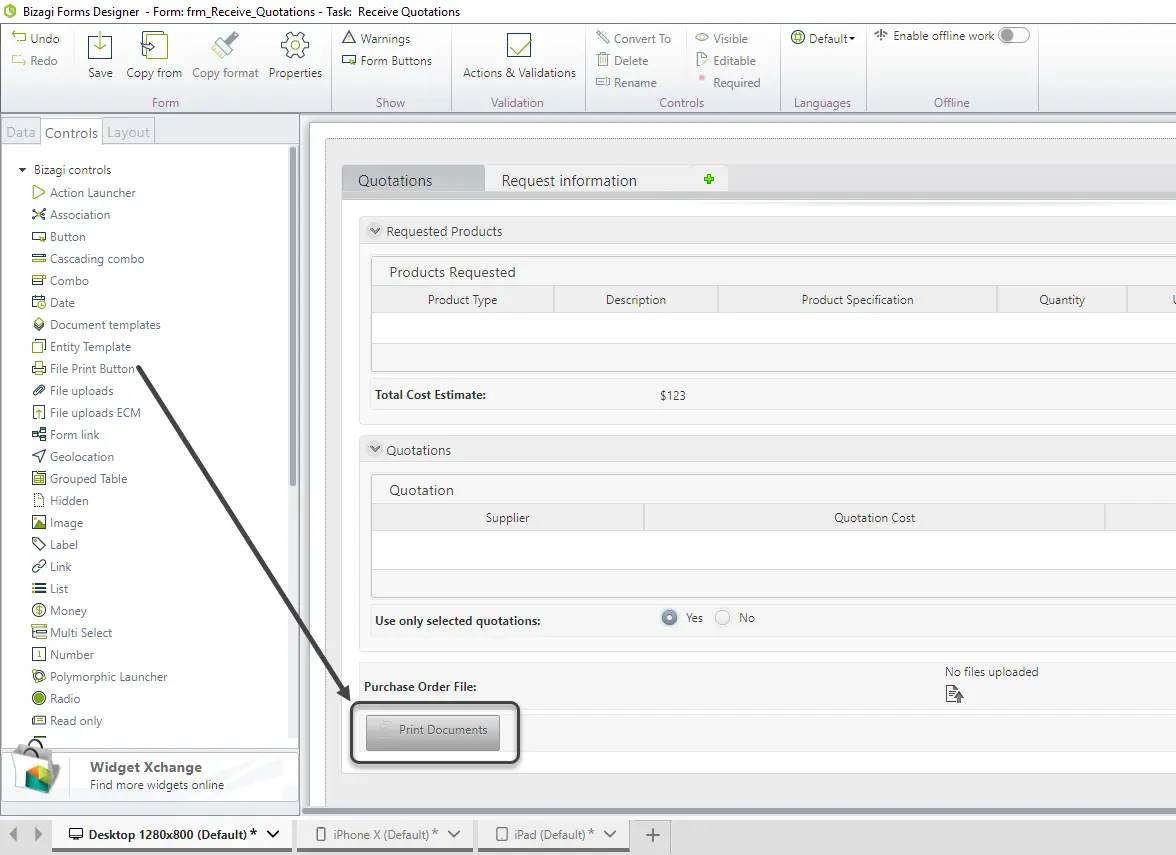Select the Grouped Table control
Viewport: 1176px width, 855px height.
(80, 478)
